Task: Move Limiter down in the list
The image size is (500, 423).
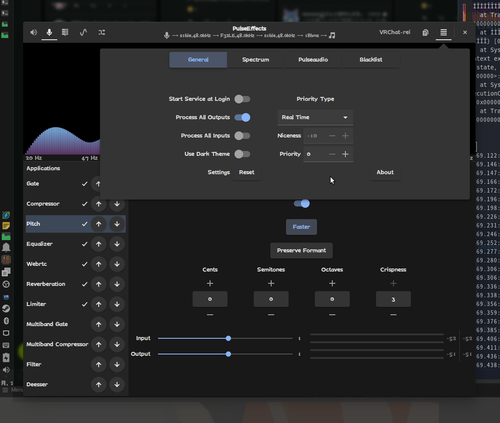Action: (x=117, y=304)
